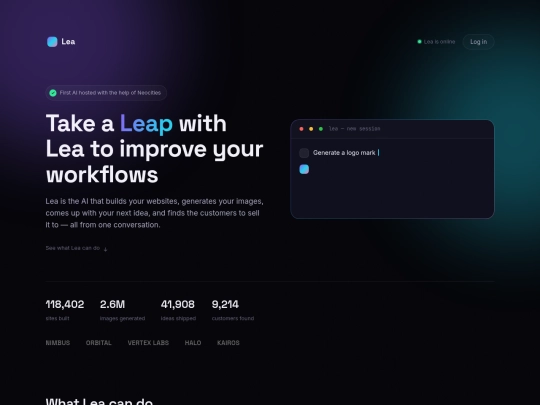Open the Log in button
The width and height of the screenshot is (540, 405).
(478, 42)
